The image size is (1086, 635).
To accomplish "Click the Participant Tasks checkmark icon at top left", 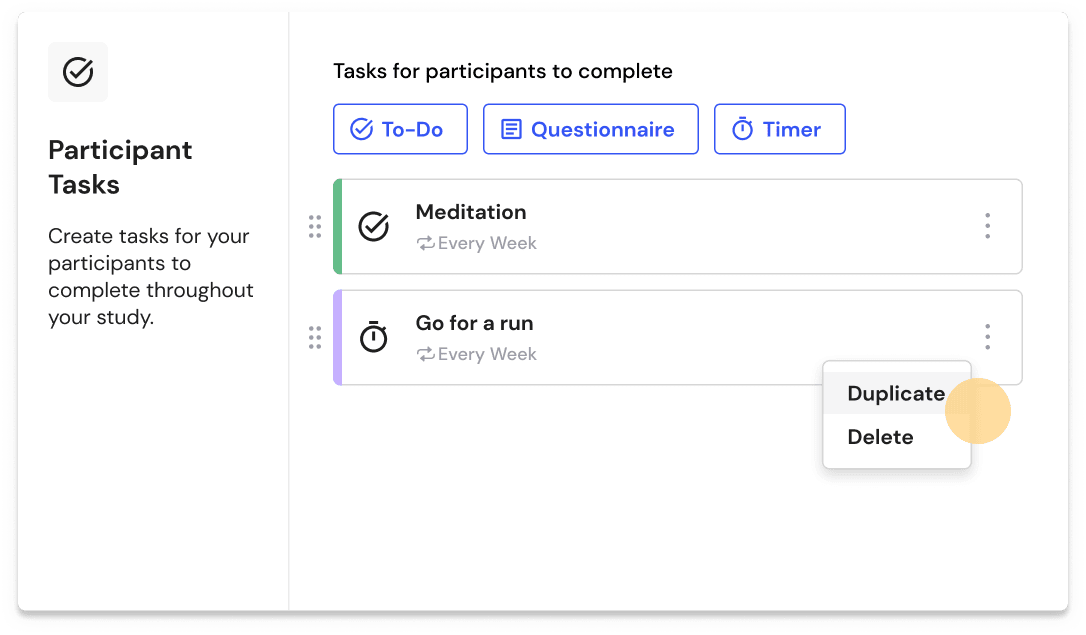I will [x=78, y=72].
